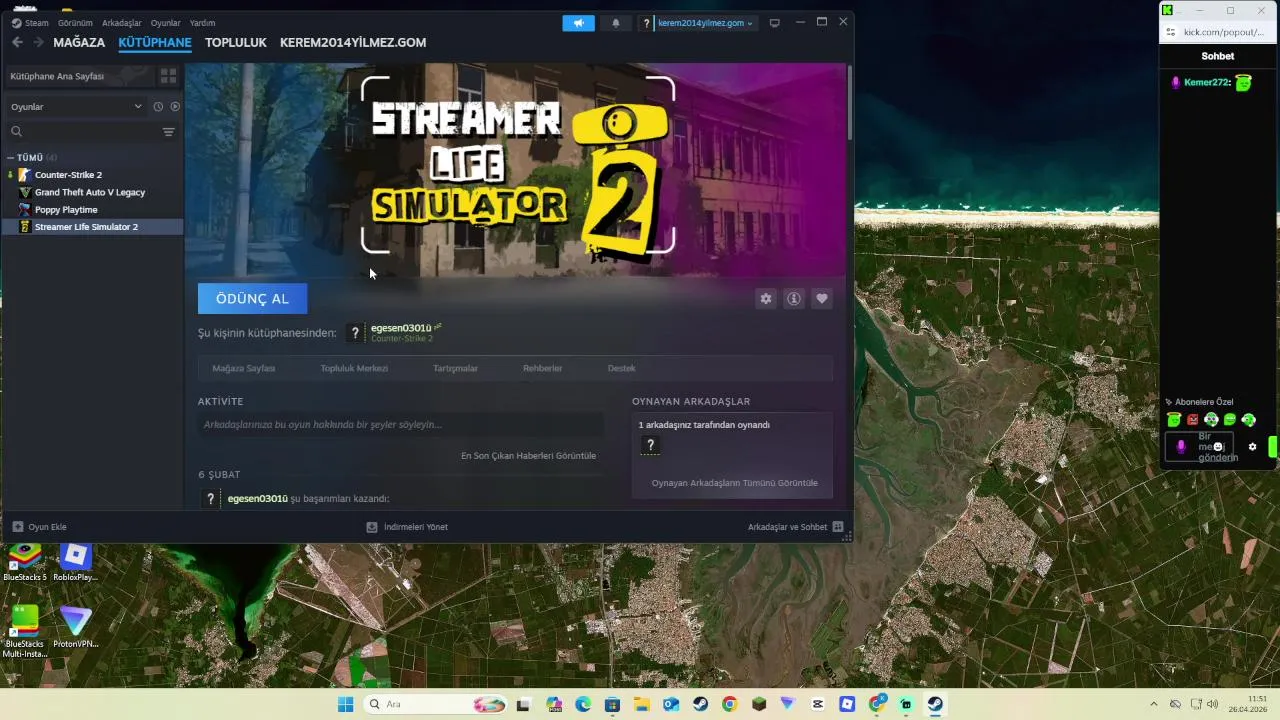This screenshot has width=1280, height=720.
Task: Click friend avatar under Oynayan Arkadaşlar
Action: 650,446
